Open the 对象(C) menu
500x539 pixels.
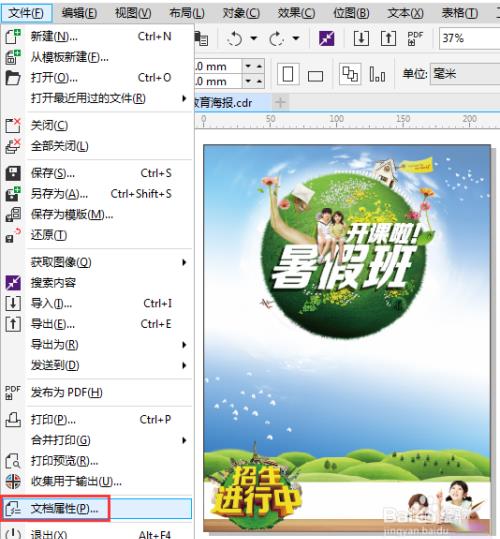(241, 13)
